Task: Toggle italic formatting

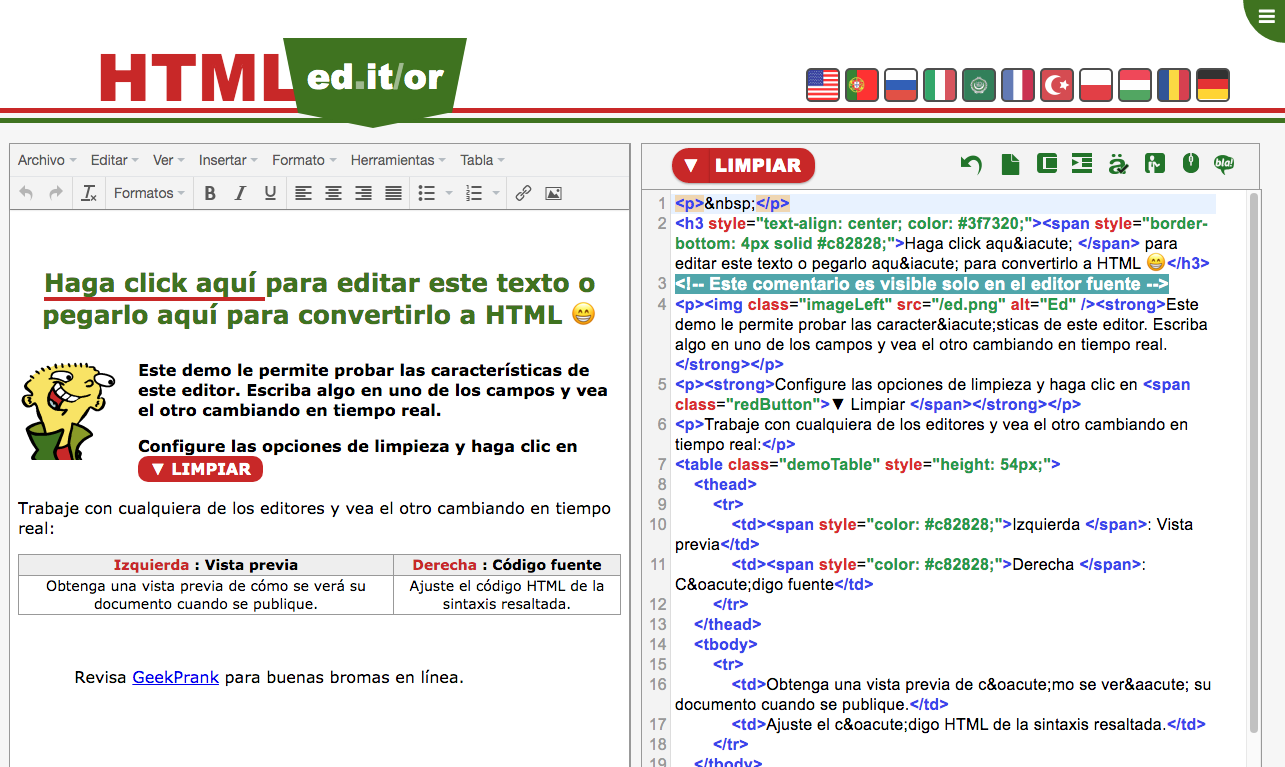Action: pyautogui.click(x=240, y=193)
